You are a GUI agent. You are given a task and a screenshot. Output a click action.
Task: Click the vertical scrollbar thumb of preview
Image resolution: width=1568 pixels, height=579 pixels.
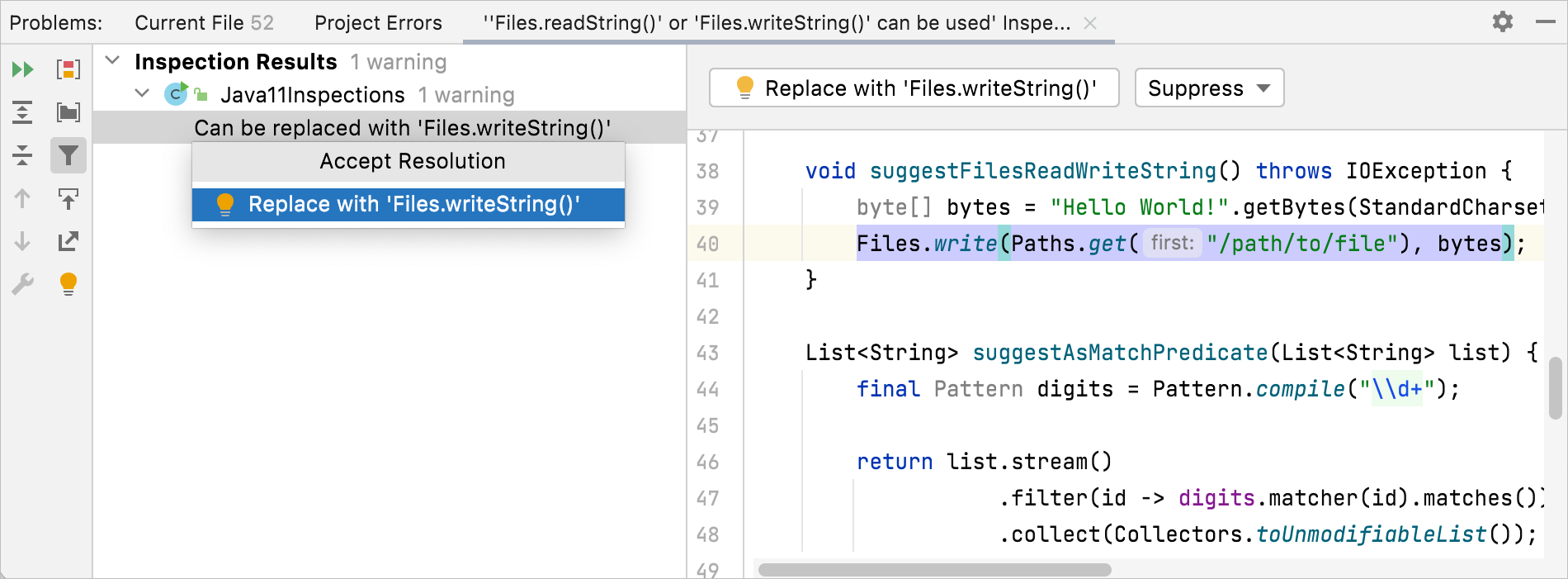point(1556,387)
